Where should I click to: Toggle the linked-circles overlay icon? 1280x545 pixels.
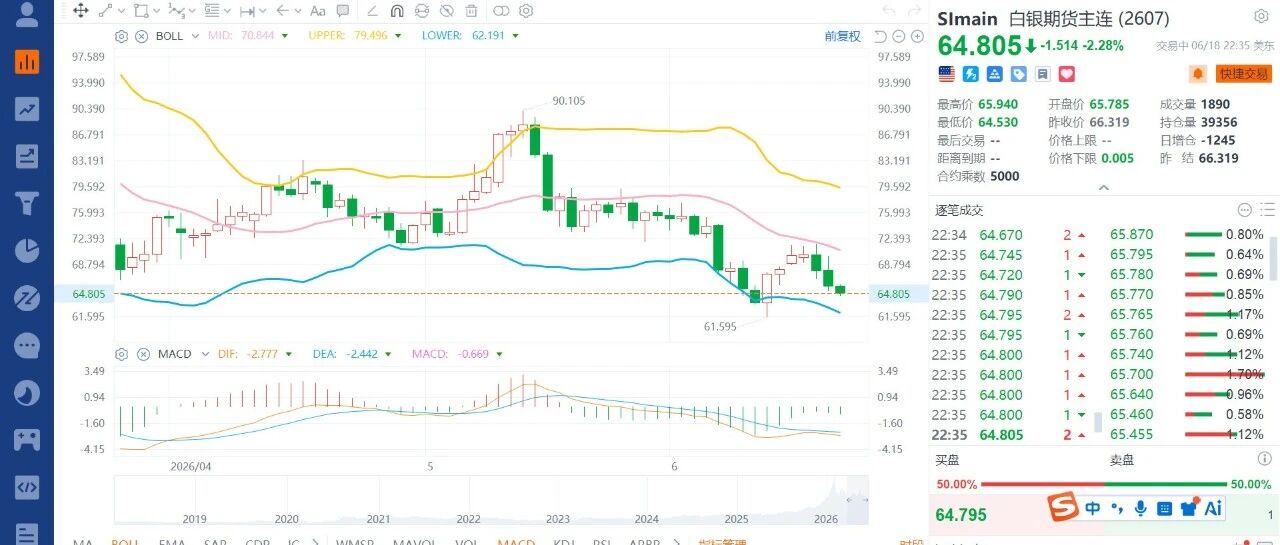(501, 11)
